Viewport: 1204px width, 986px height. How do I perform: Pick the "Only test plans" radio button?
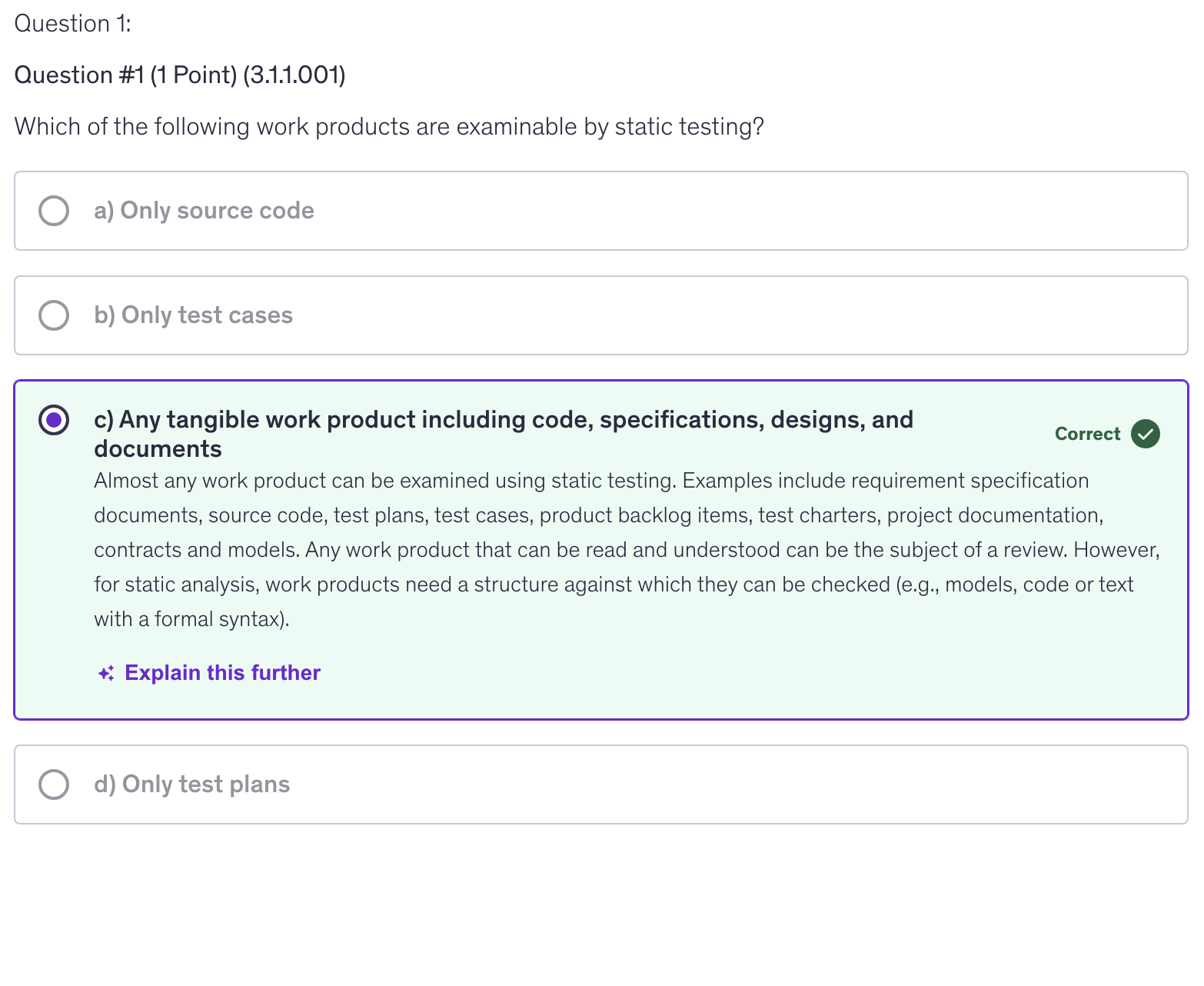click(x=54, y=784)
